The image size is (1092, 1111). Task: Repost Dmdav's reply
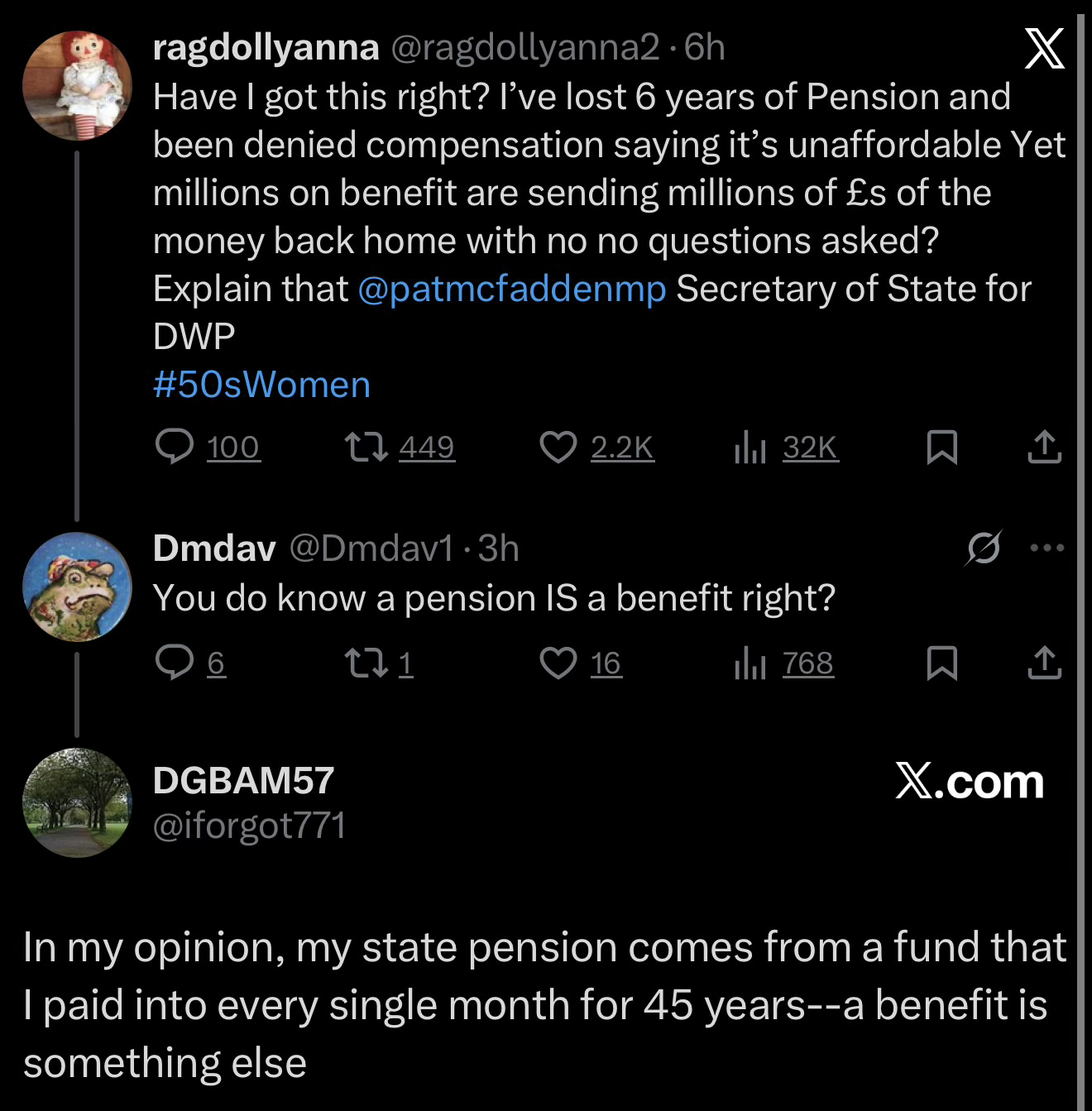(366, 663)
